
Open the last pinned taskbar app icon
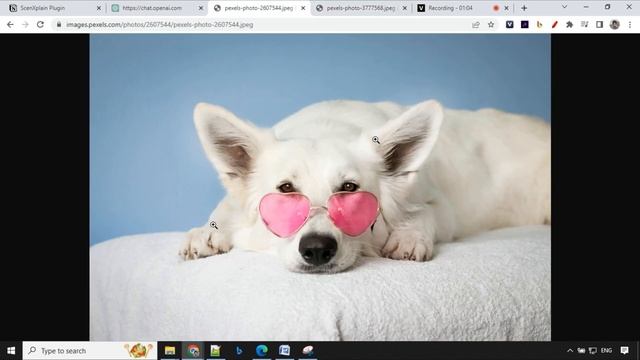308,351
